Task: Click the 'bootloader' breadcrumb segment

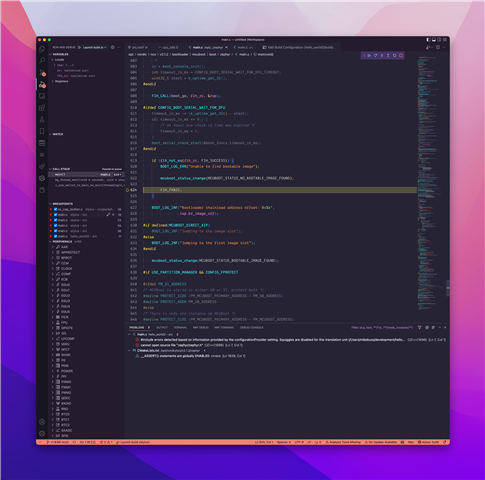Action: pyautogui.click(x=180, y=54)
